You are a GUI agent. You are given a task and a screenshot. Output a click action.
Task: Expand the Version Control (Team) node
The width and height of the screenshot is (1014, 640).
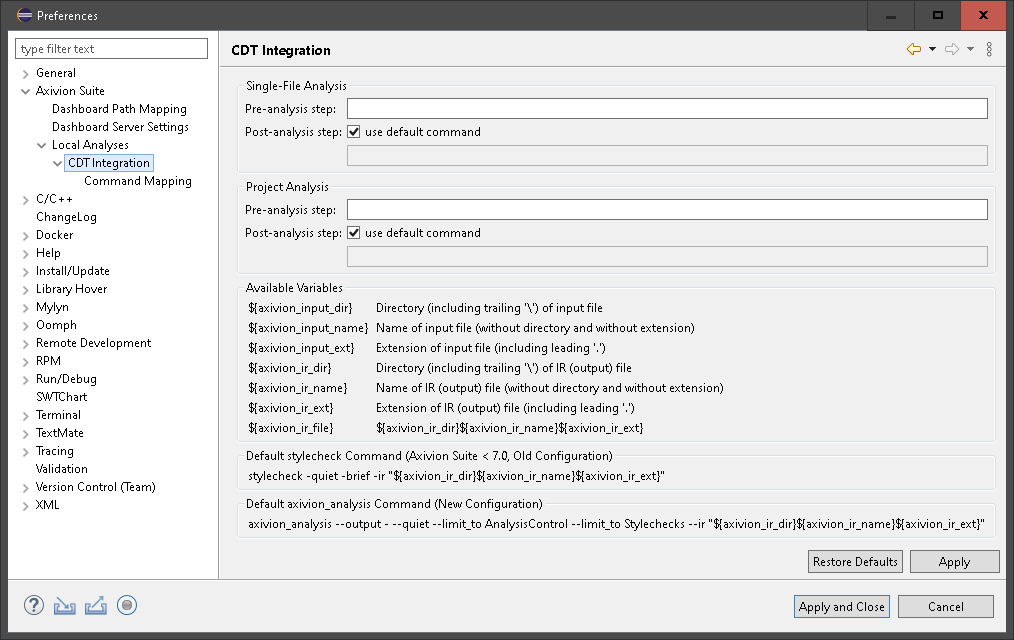[x=26, y=488]
